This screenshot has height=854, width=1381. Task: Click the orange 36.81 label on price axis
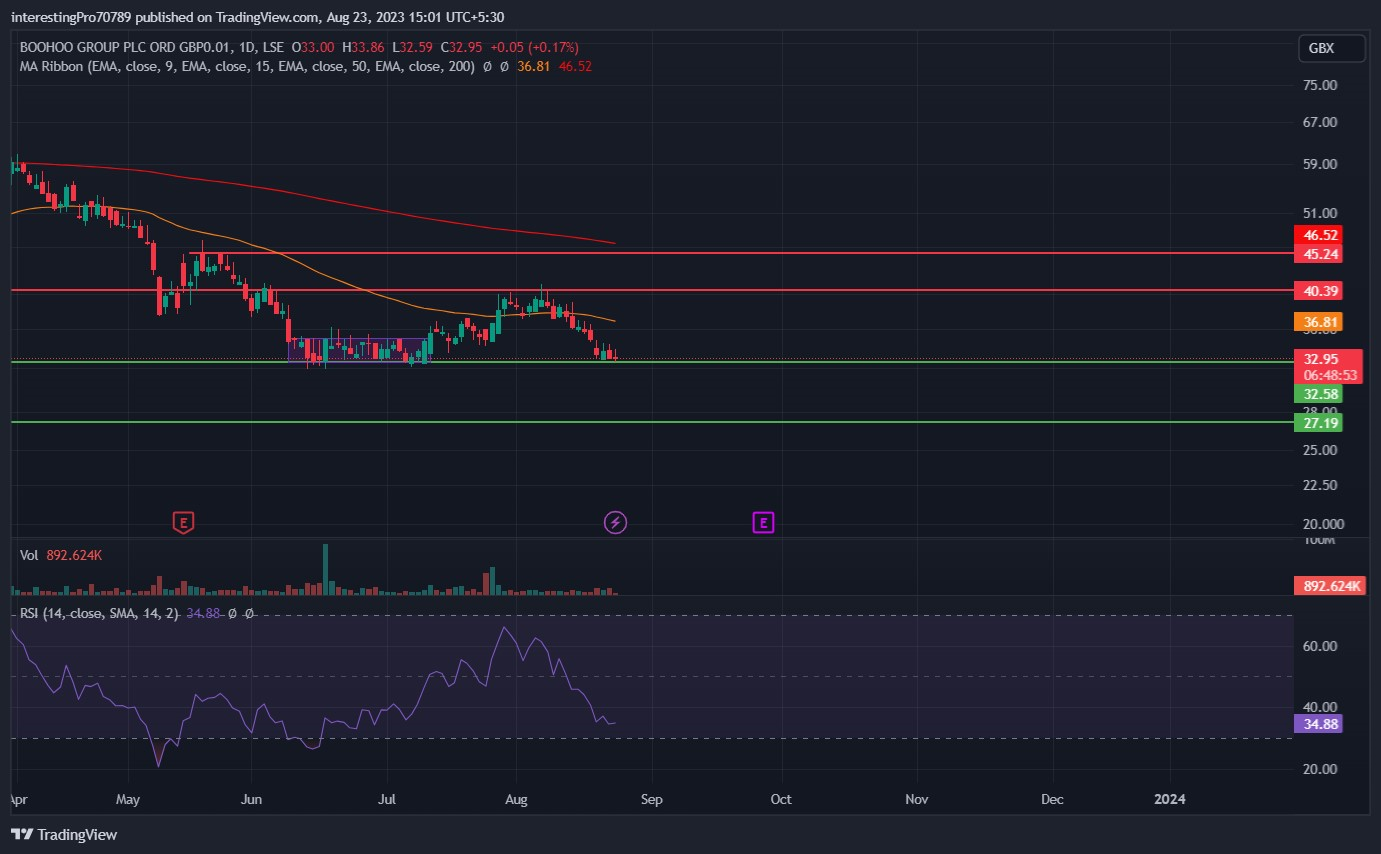[x=1317, y=322]
